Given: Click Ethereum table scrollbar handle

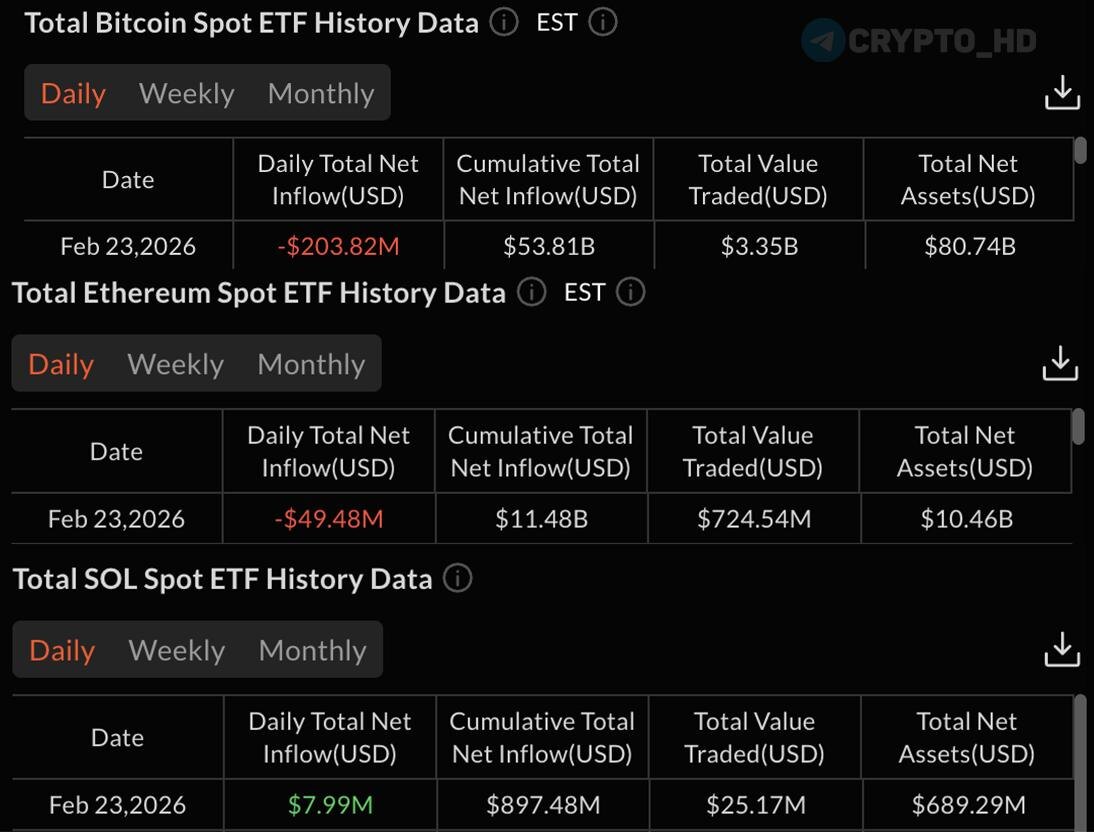Looking at the screenshot, I should [x=1078, y=426].
